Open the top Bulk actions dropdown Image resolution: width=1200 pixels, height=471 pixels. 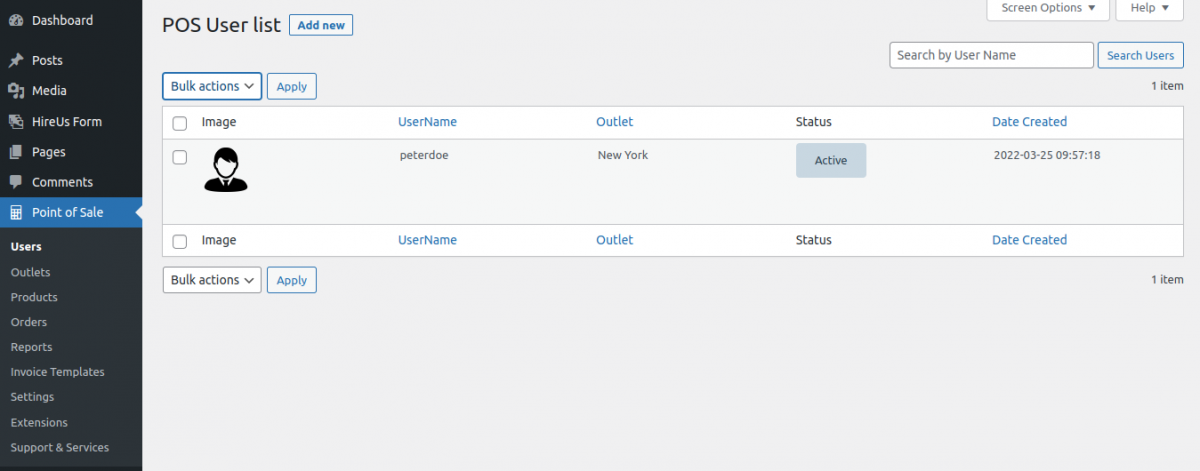pos(212,86)
